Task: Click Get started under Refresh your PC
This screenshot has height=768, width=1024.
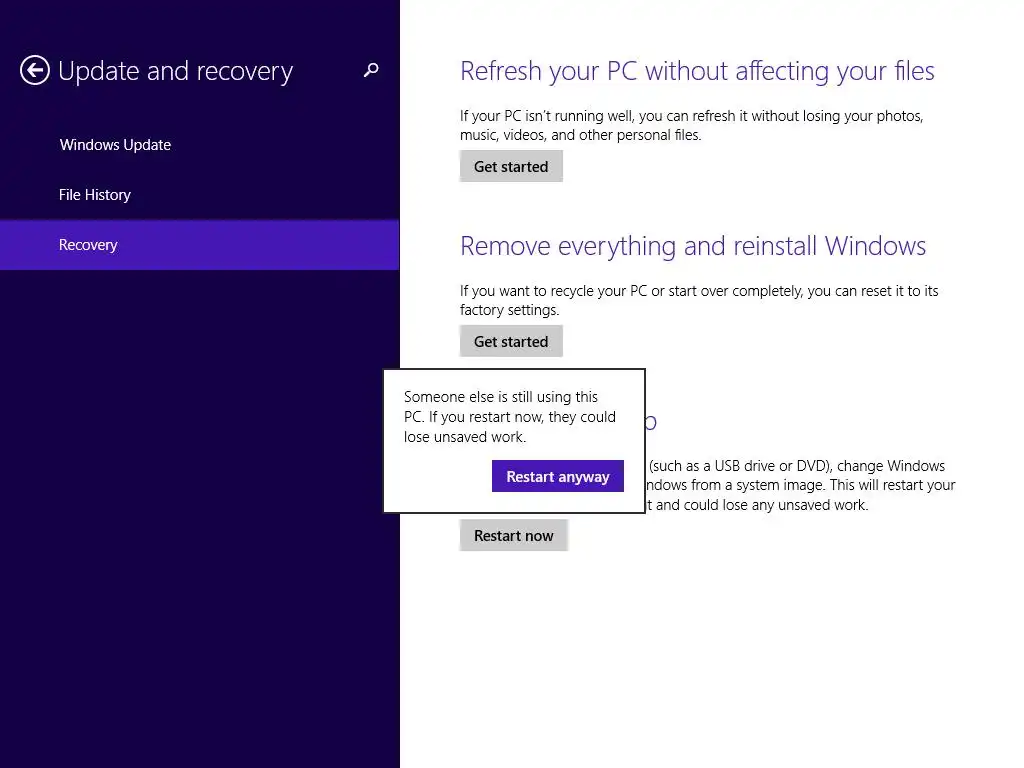Action: 511,167
